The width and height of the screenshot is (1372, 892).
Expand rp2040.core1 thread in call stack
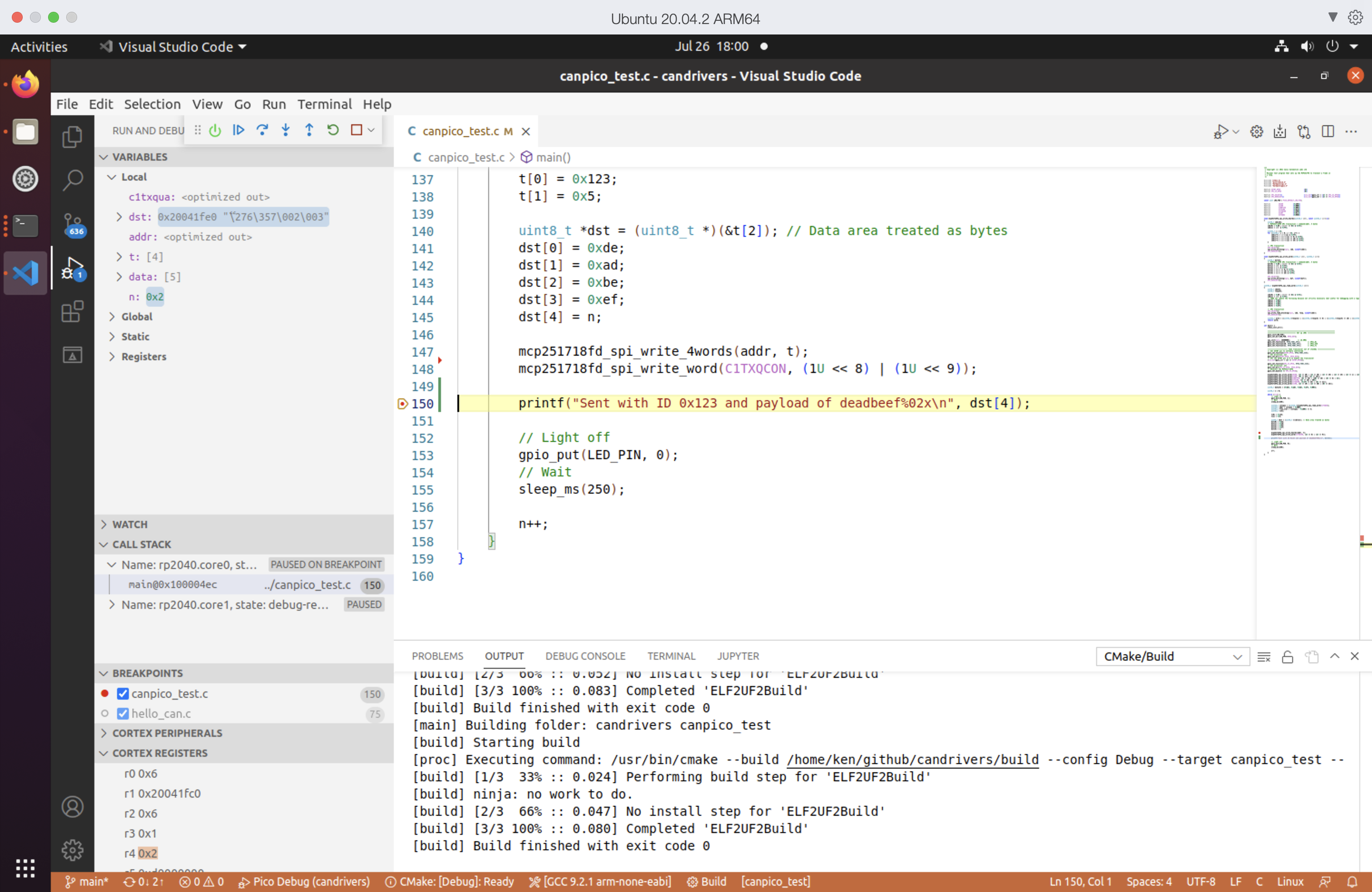tap(112, 605)
